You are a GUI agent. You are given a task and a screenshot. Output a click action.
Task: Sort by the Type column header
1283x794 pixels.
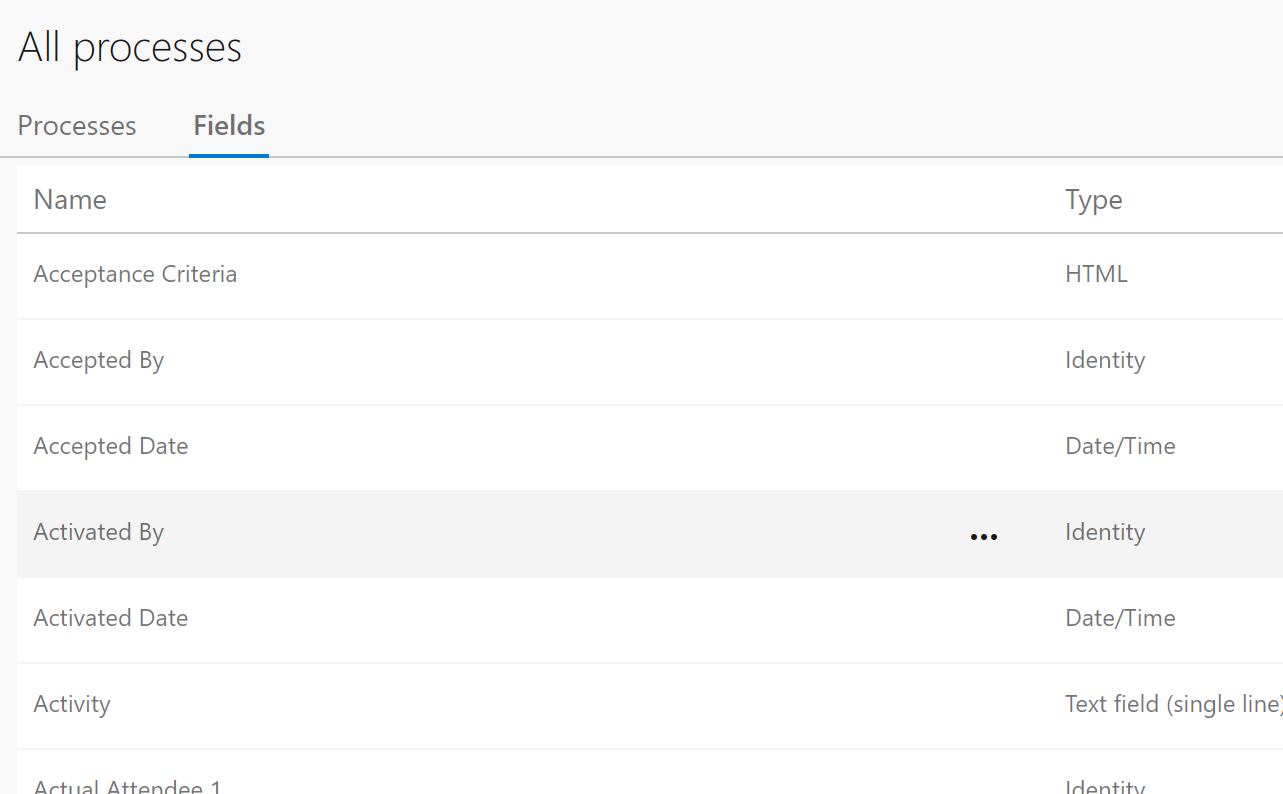[x=1093, y=200]
